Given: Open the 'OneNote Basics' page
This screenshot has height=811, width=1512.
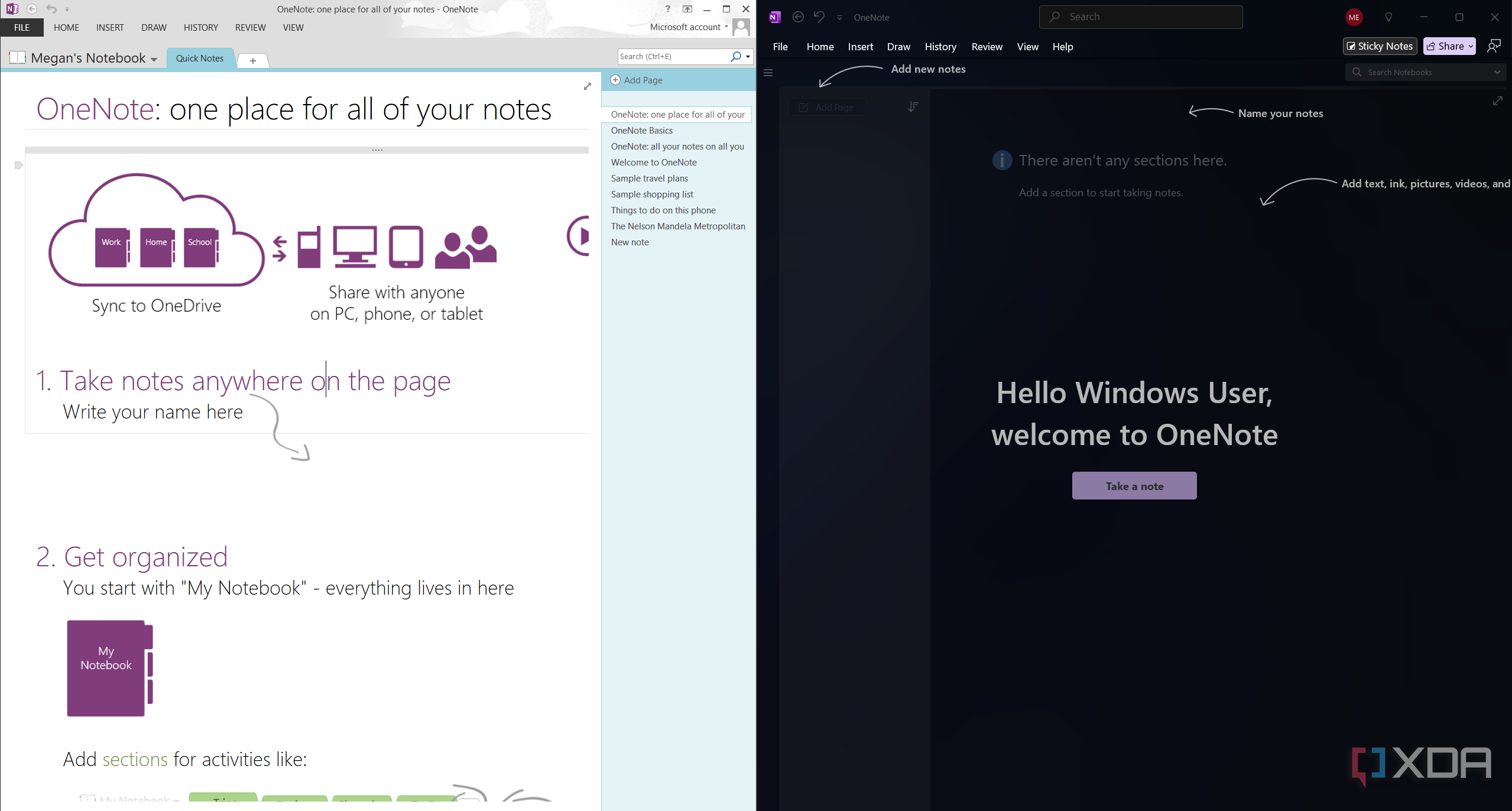Looking at the screenshot, I should click(x=641, y=131).
